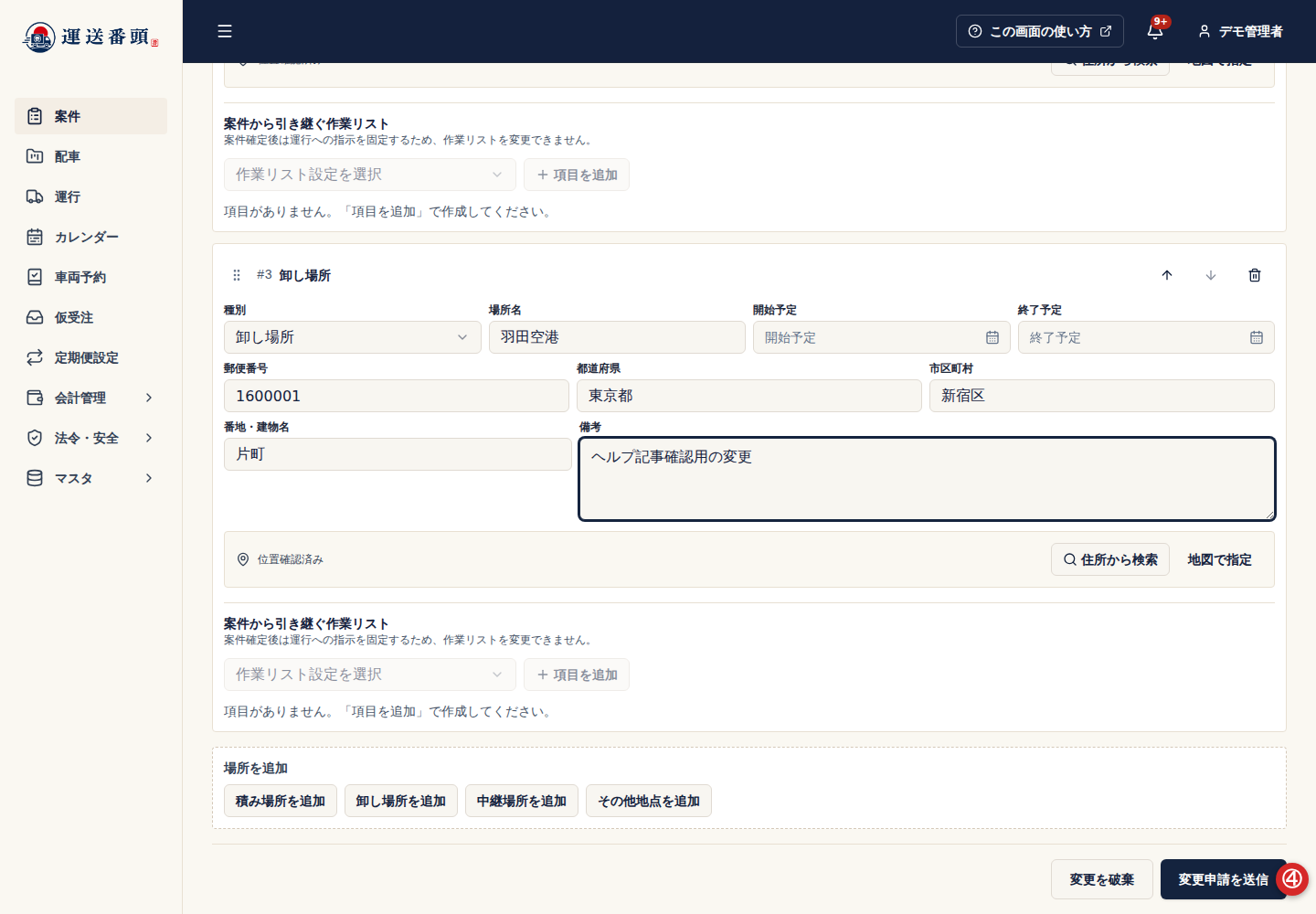Grab the drag handle of #3 卸し場所
1316x914 pixels.
[x=237, y=275]
